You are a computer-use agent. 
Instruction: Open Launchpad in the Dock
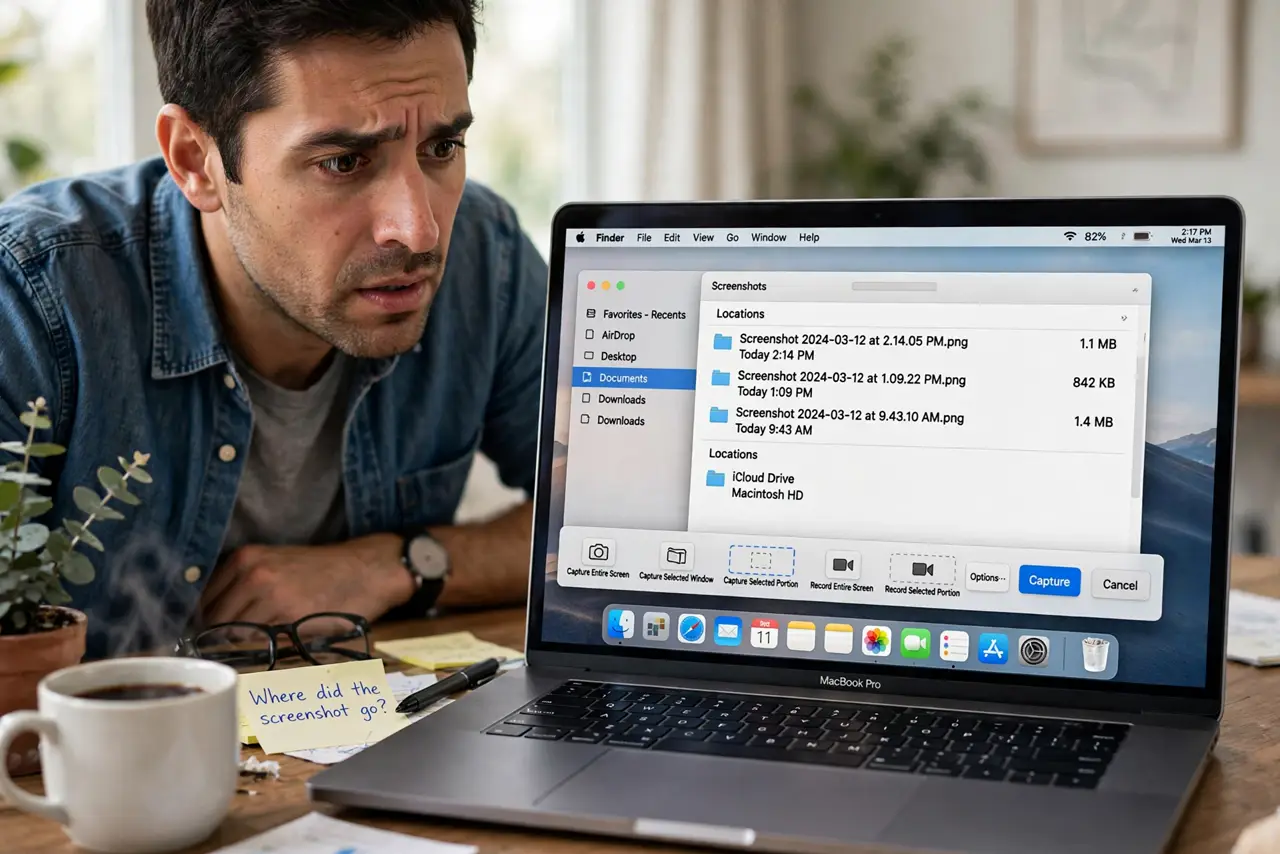click(x=656, y=627)
